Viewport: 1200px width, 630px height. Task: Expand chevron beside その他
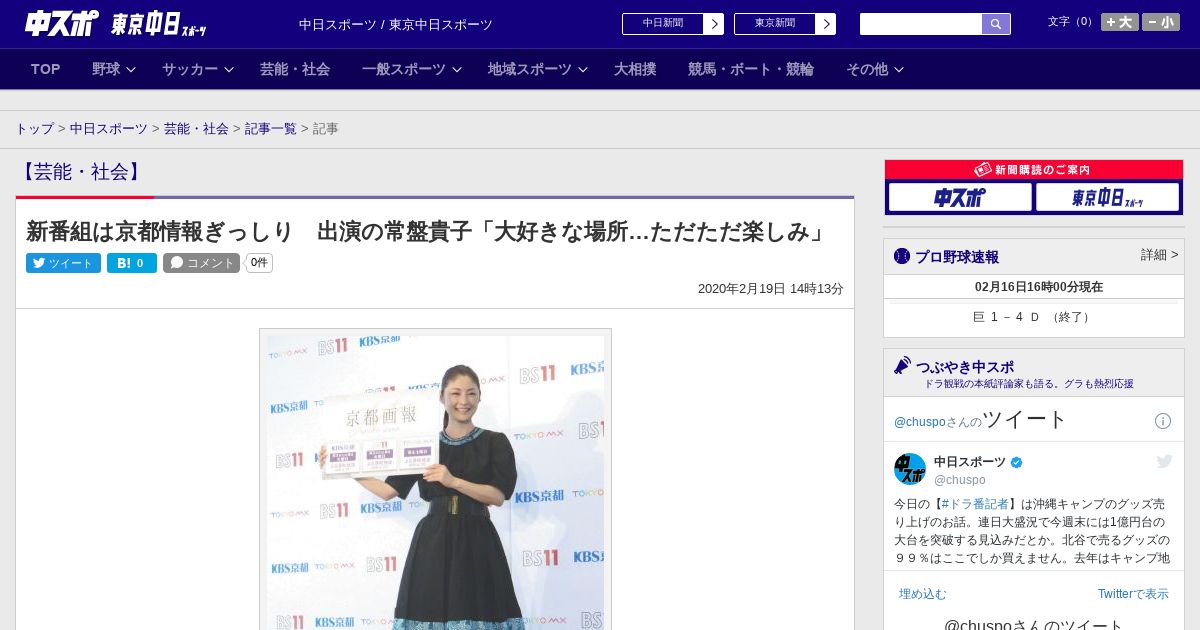pyautogui.click(x=899, y=69)
